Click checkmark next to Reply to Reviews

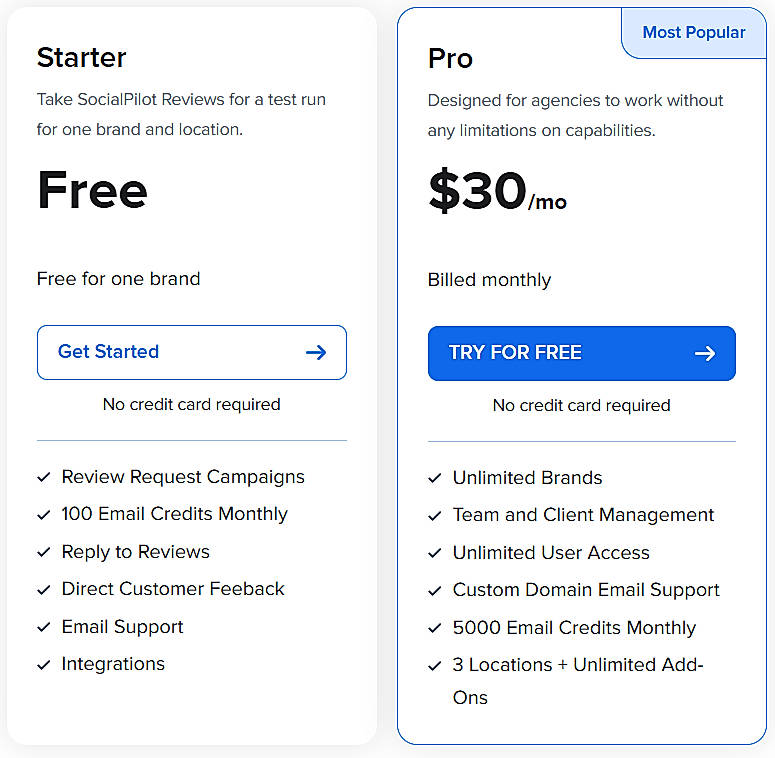[x=44, y=553]
